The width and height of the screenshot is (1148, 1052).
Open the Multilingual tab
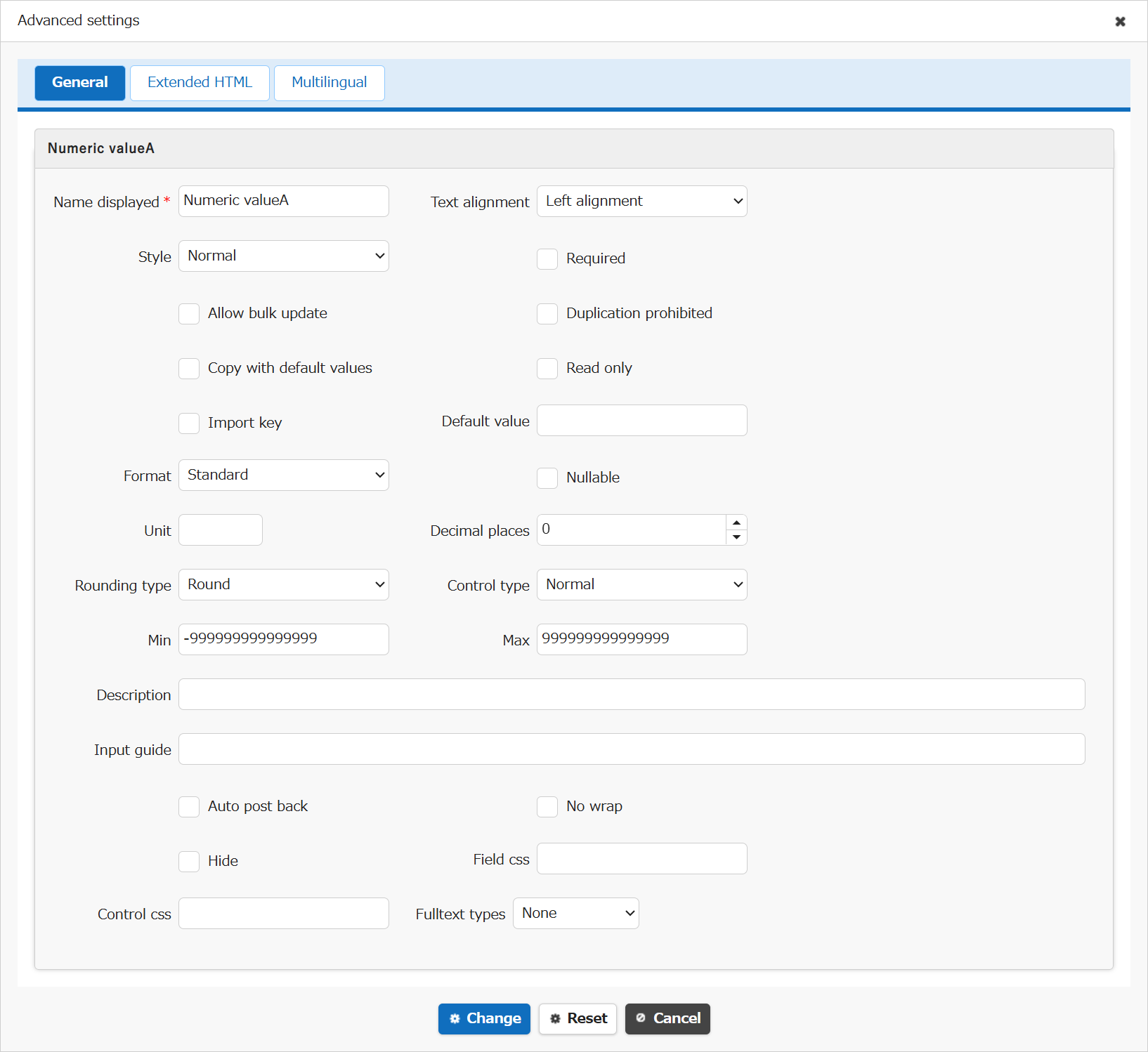[x=330, y=83]
